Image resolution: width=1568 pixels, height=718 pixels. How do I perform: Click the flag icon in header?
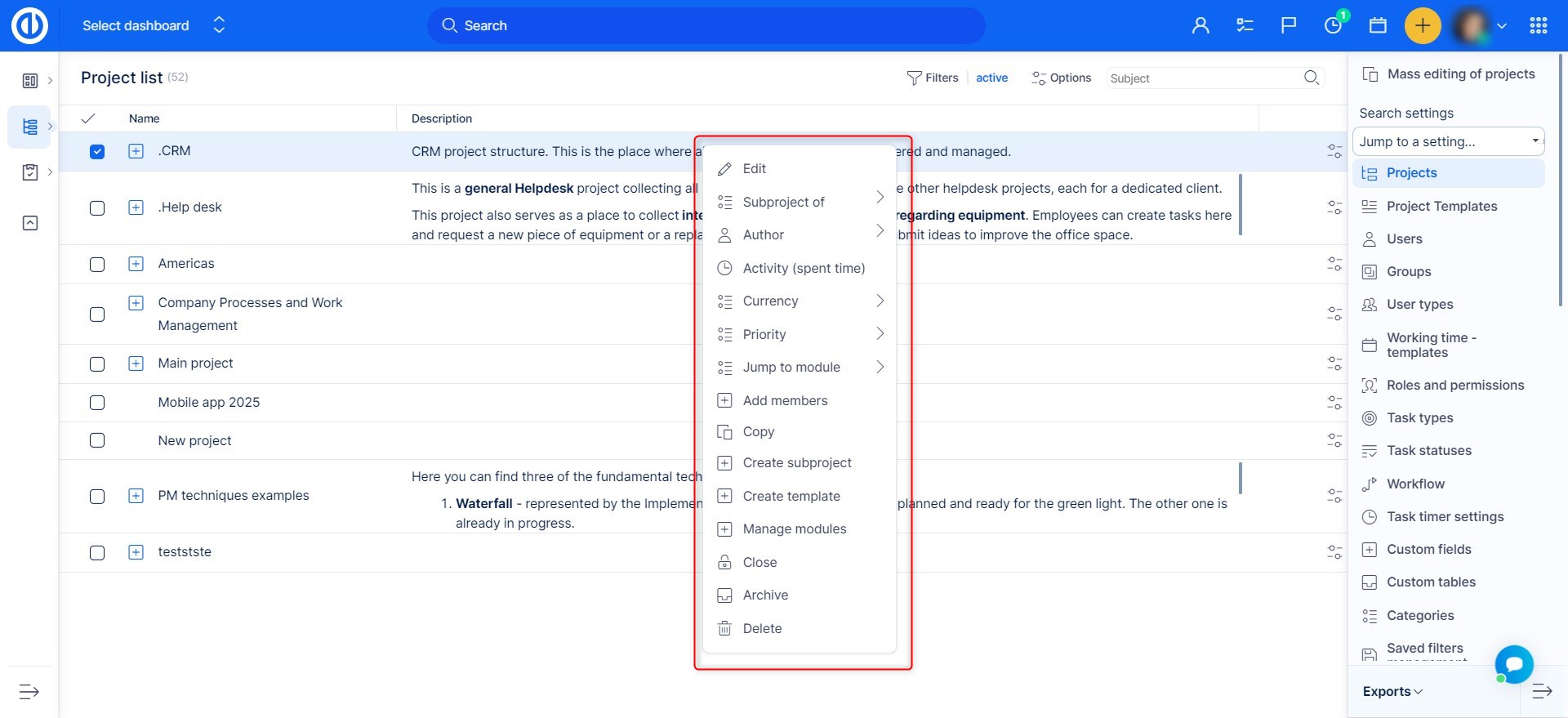(x=1289, y=26)
